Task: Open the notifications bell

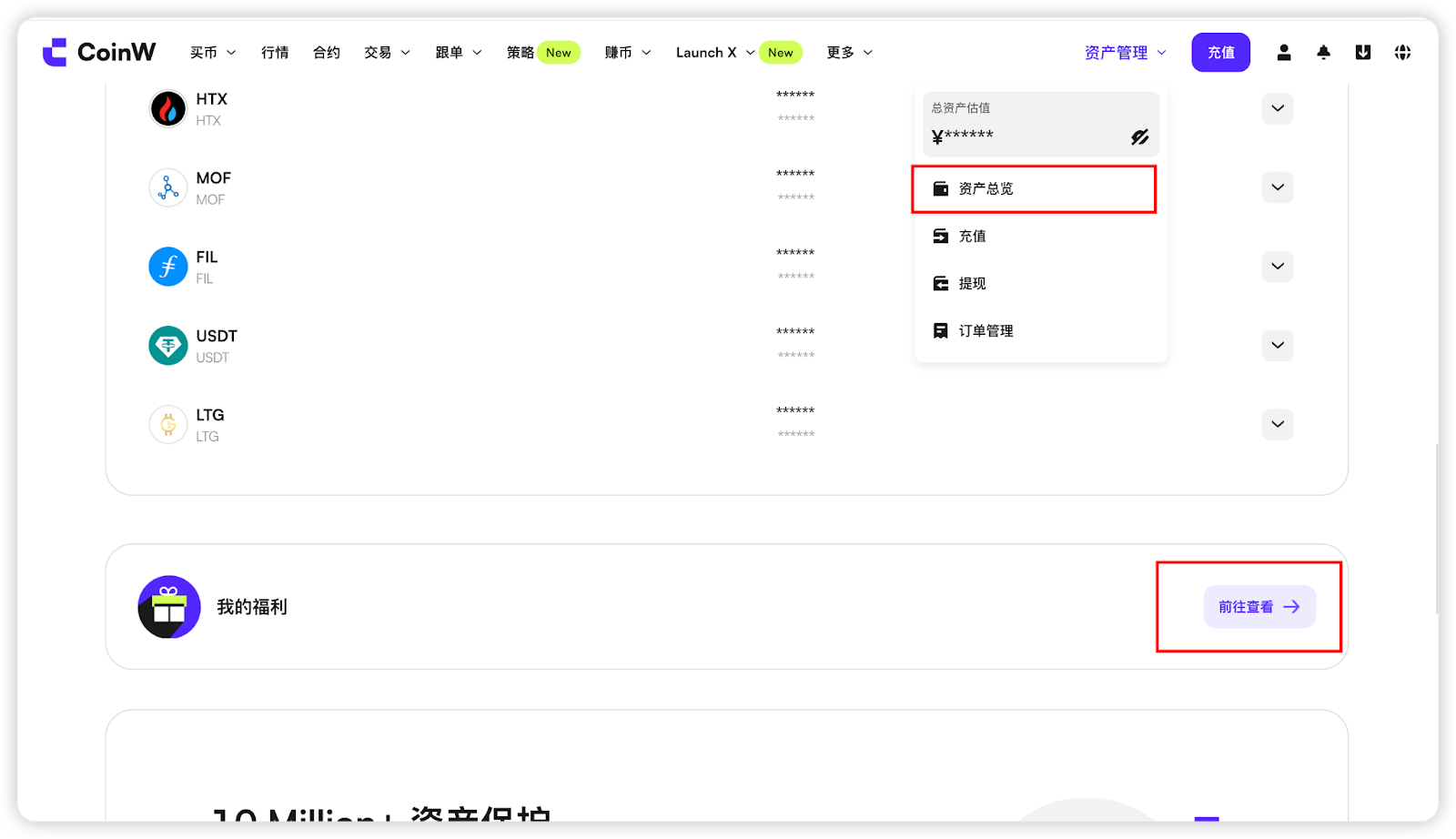Action: 1323,53
